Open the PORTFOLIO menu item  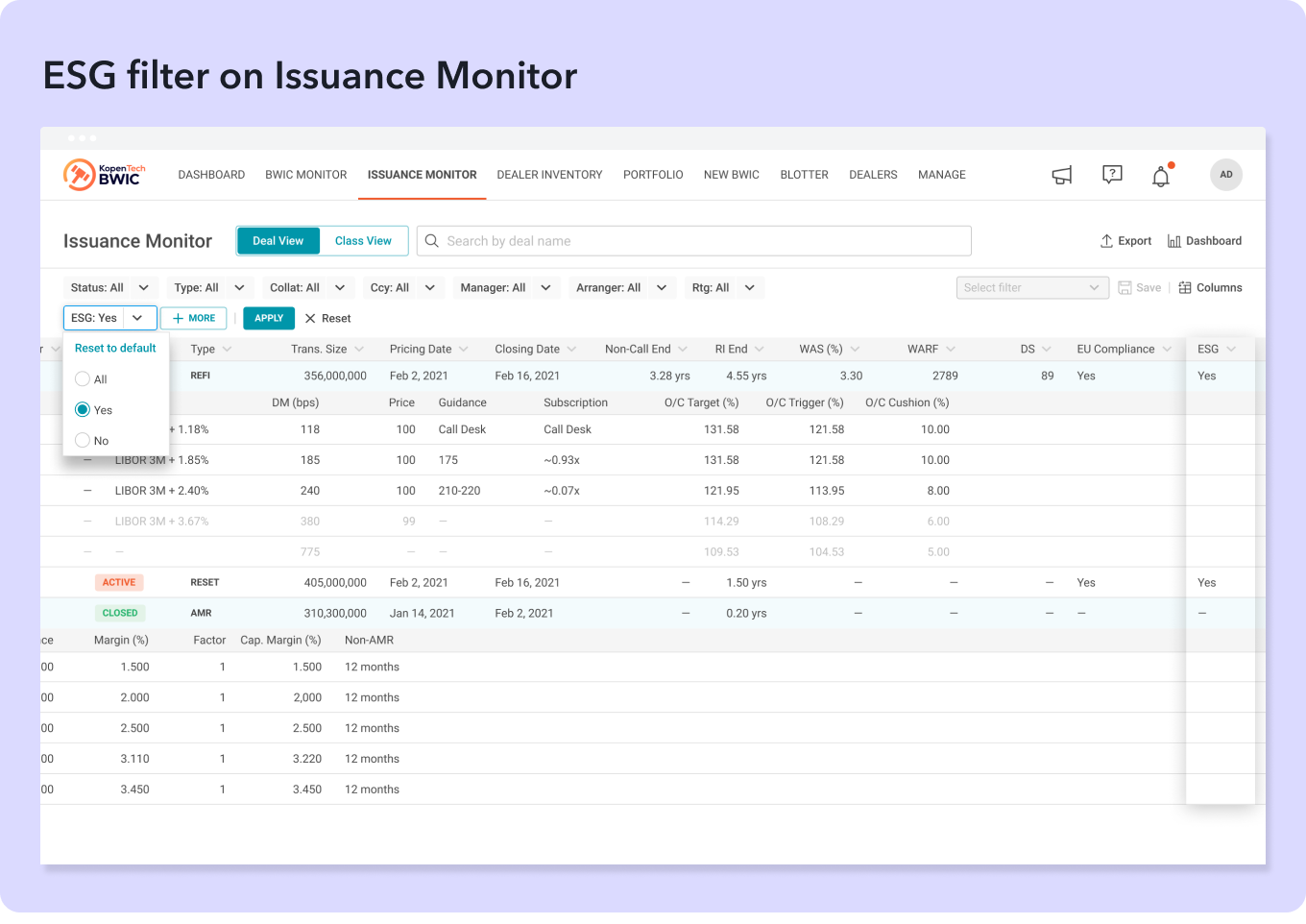coord(653,175)
